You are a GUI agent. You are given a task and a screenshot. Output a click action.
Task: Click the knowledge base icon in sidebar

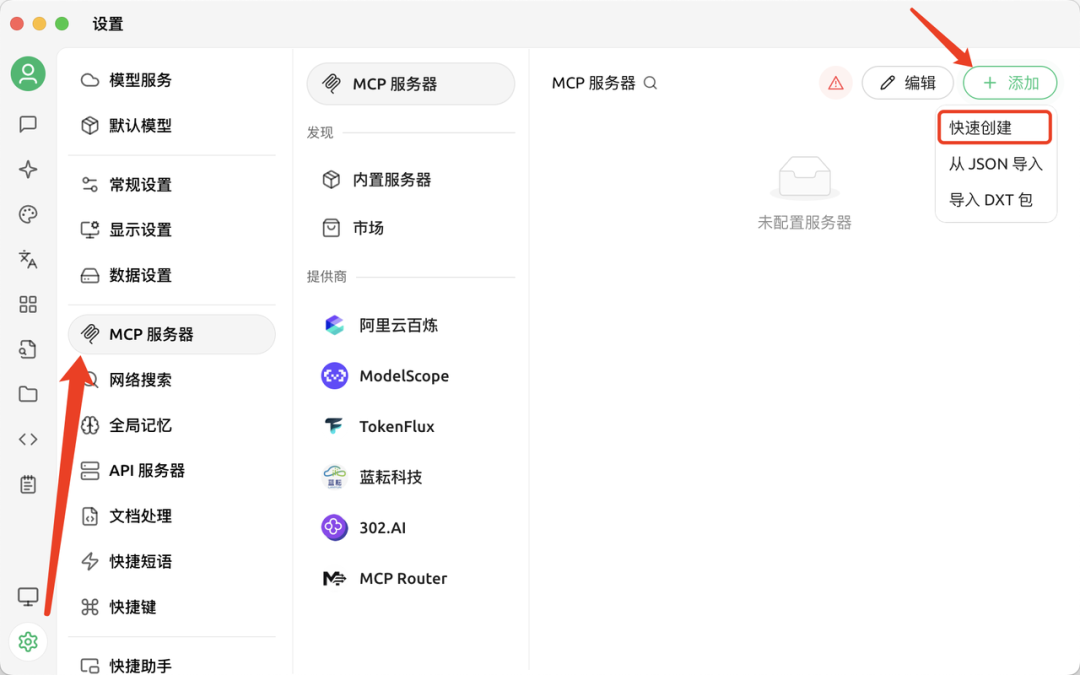(x=27, y=348)
